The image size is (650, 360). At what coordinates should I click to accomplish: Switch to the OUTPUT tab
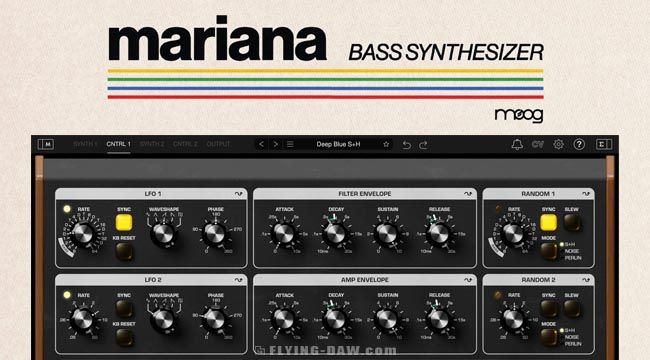coord(218,144)
